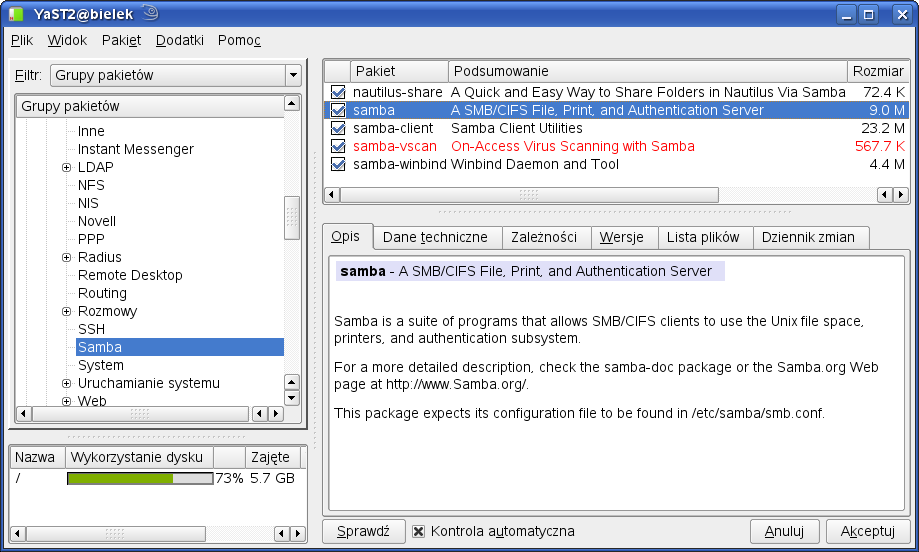Click rightmost arrow of disk usage scrollbar

coord(298,534)
